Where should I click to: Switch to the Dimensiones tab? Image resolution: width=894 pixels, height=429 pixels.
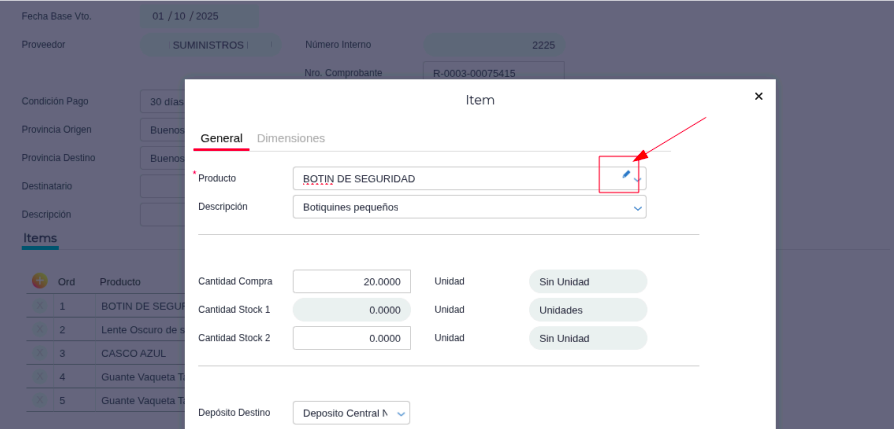tap(291, 138)
